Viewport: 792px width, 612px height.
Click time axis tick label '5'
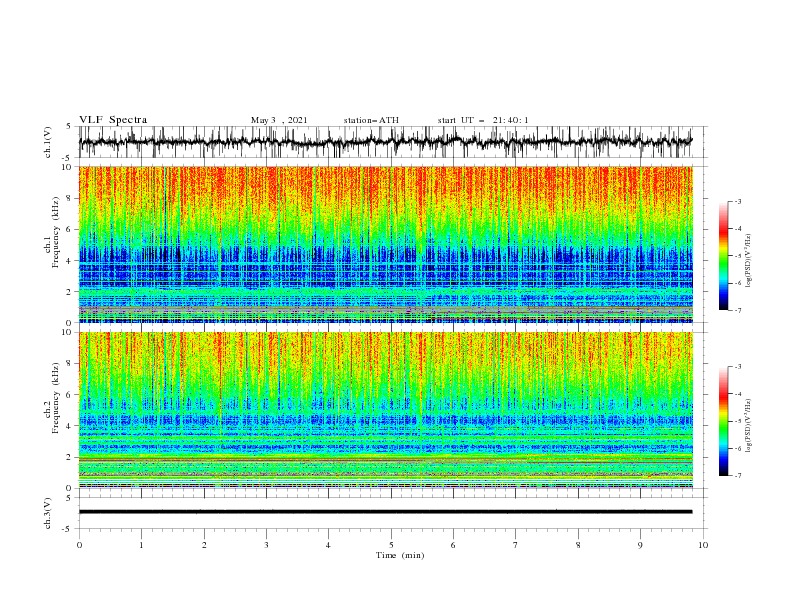(391, 545)
